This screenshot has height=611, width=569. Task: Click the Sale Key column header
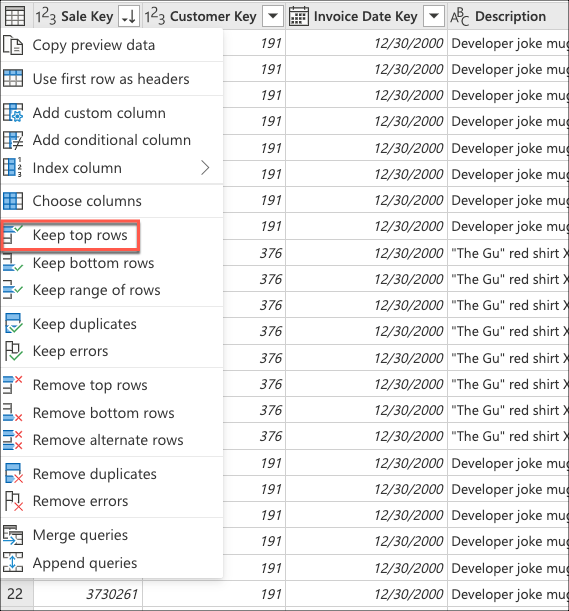coord(87,16)
